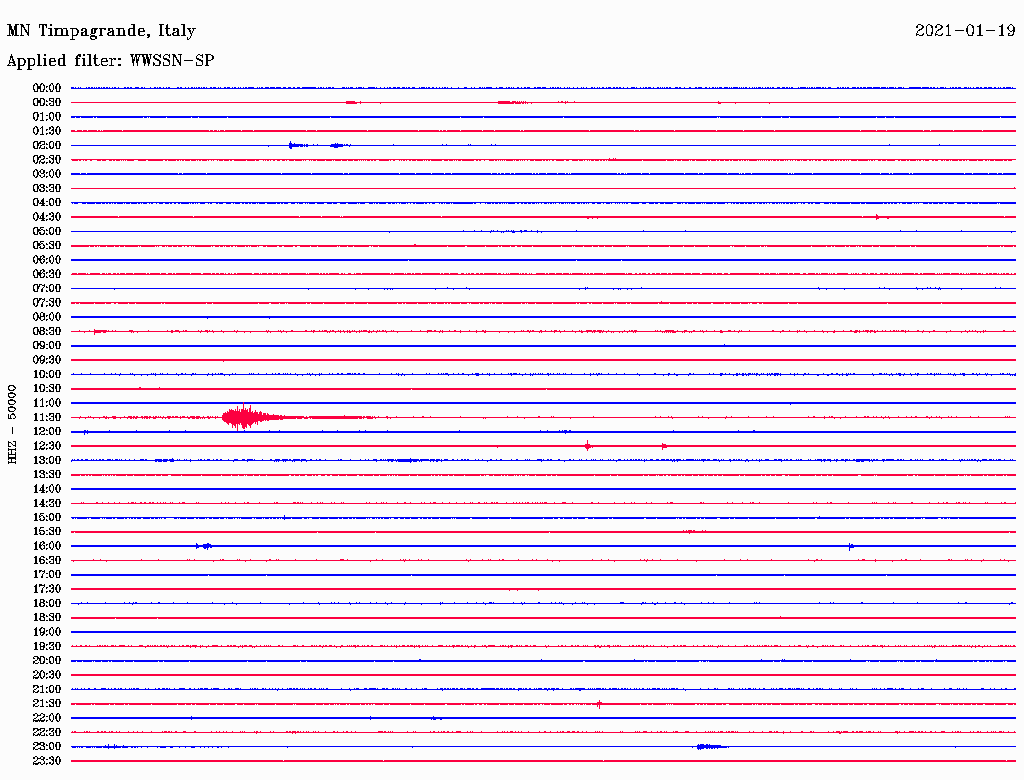
Task: Click the 04:30 time label
Action: pyautogui.click(x=47, y=217)
